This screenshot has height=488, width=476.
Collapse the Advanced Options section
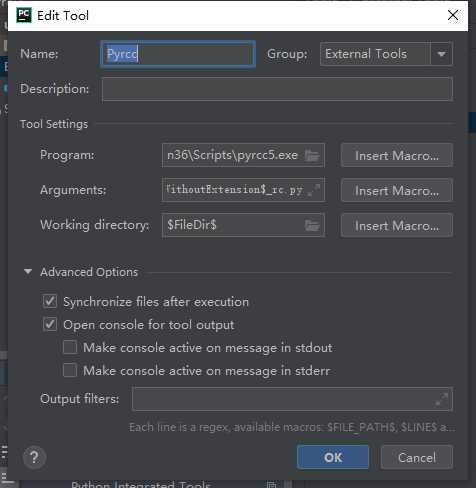pos(28,272)
